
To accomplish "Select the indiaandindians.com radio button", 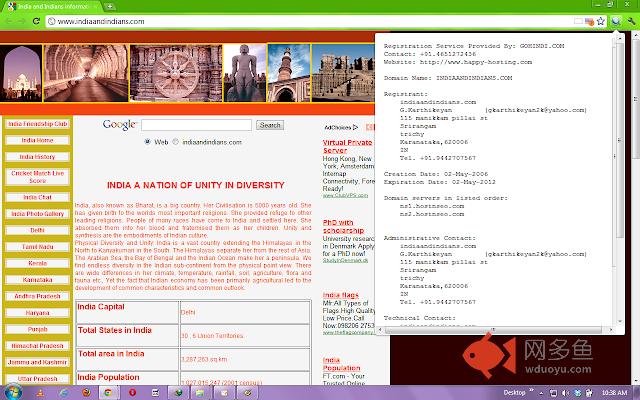I will click(176, 142).
